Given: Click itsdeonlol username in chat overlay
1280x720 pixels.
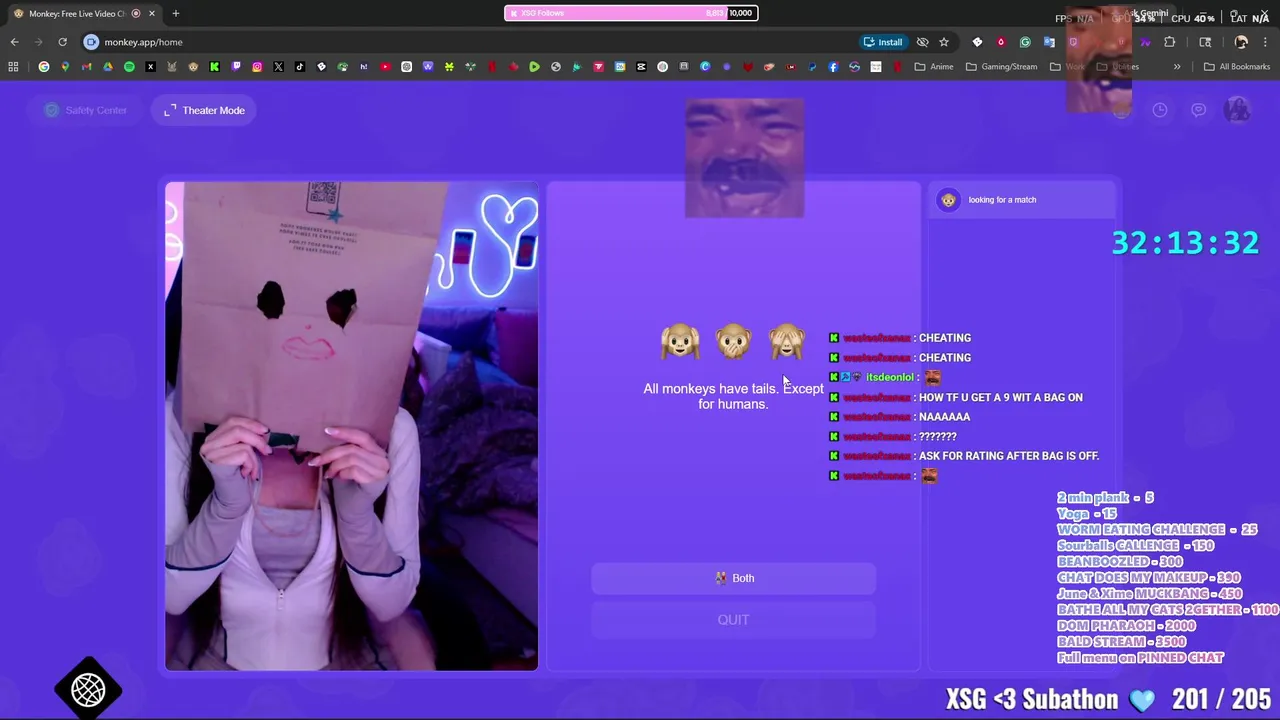Looking at the screenshot, I should coord(890,377).
